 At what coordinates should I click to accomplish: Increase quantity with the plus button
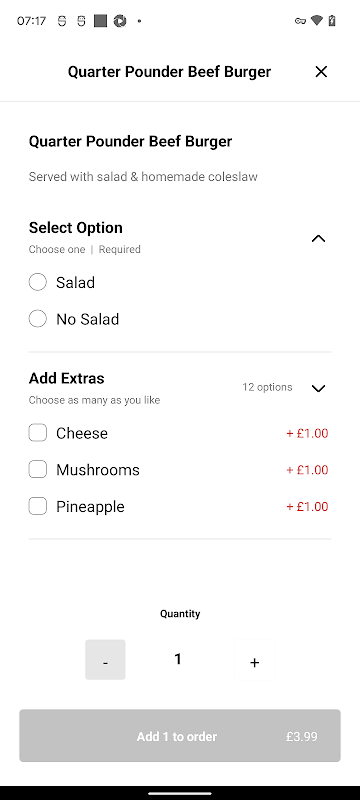[x=254, y=660]
